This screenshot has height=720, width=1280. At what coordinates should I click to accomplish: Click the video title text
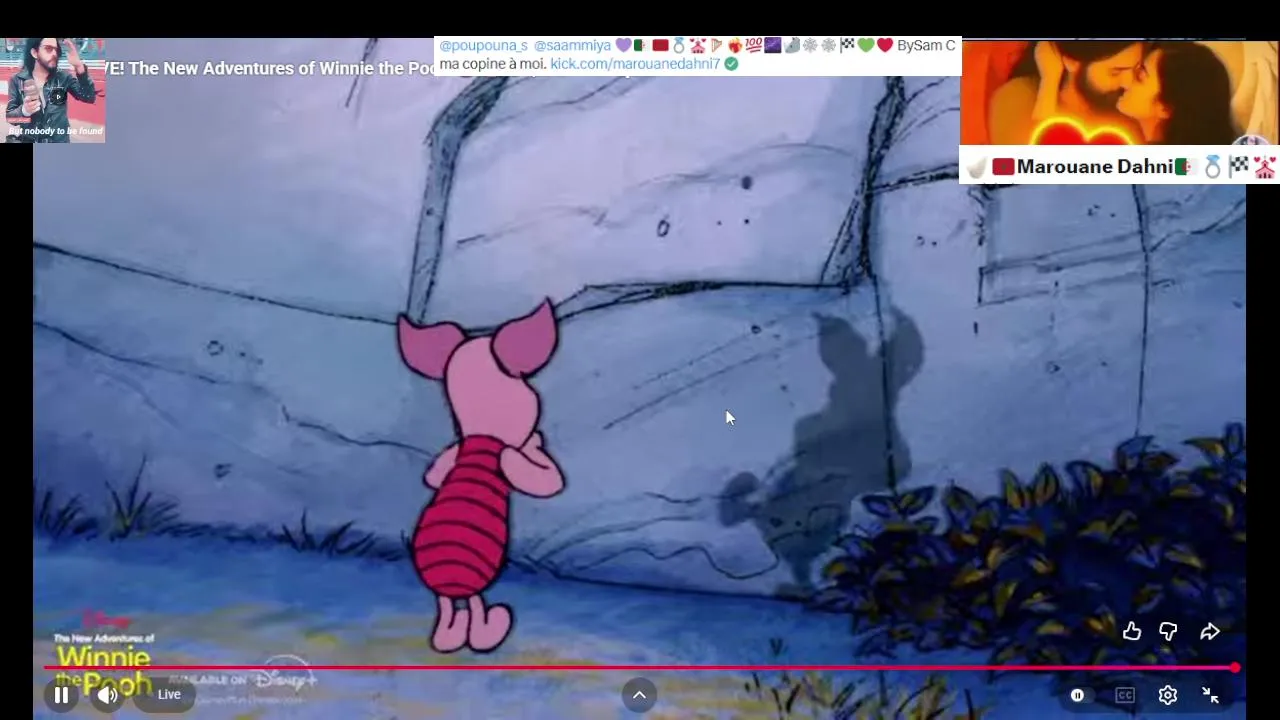pos(270,69)
